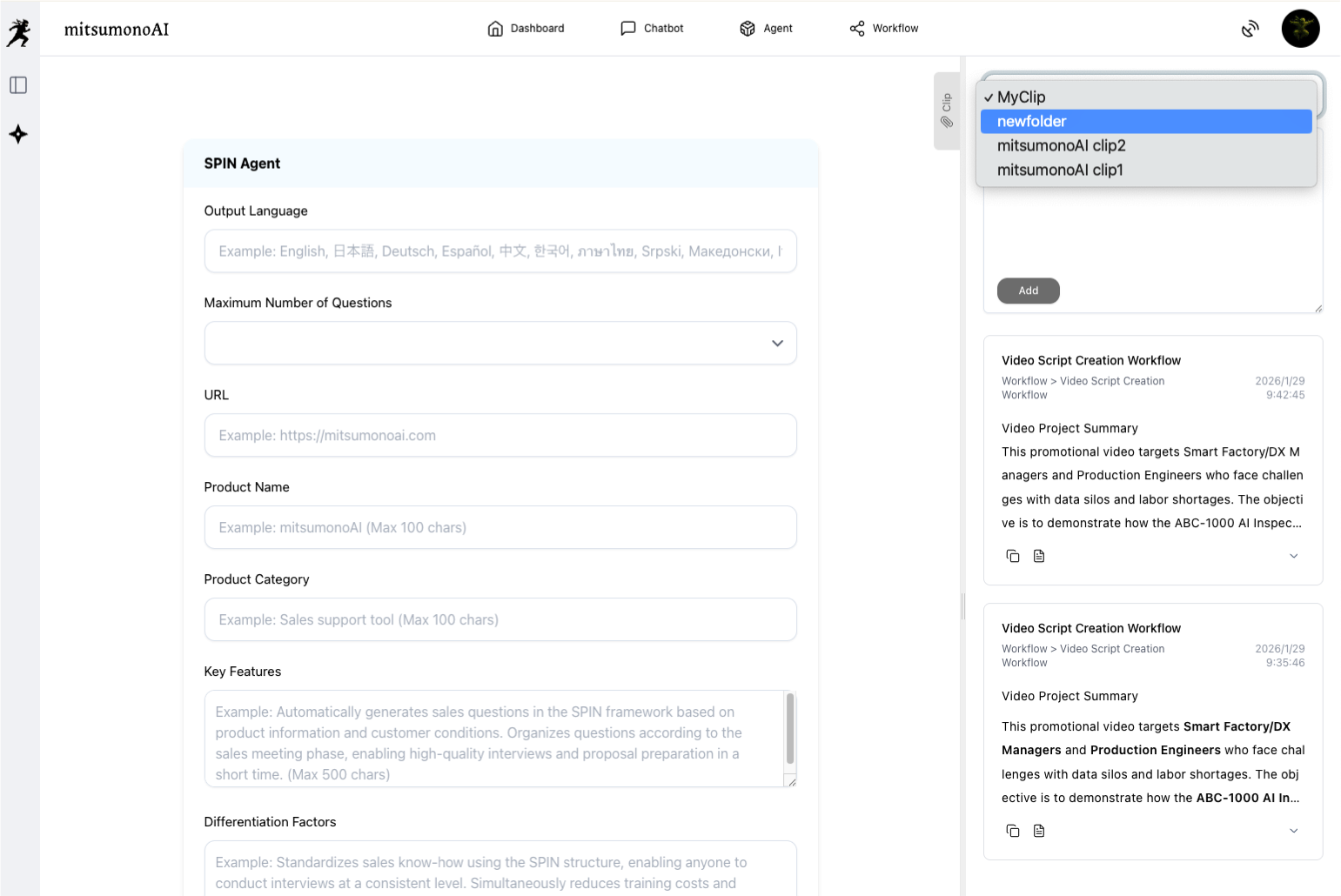Image resolution: width=1341 pixels, height=896 pixels.
Task: Click the Agent cube icon
Action: [748, 29]
